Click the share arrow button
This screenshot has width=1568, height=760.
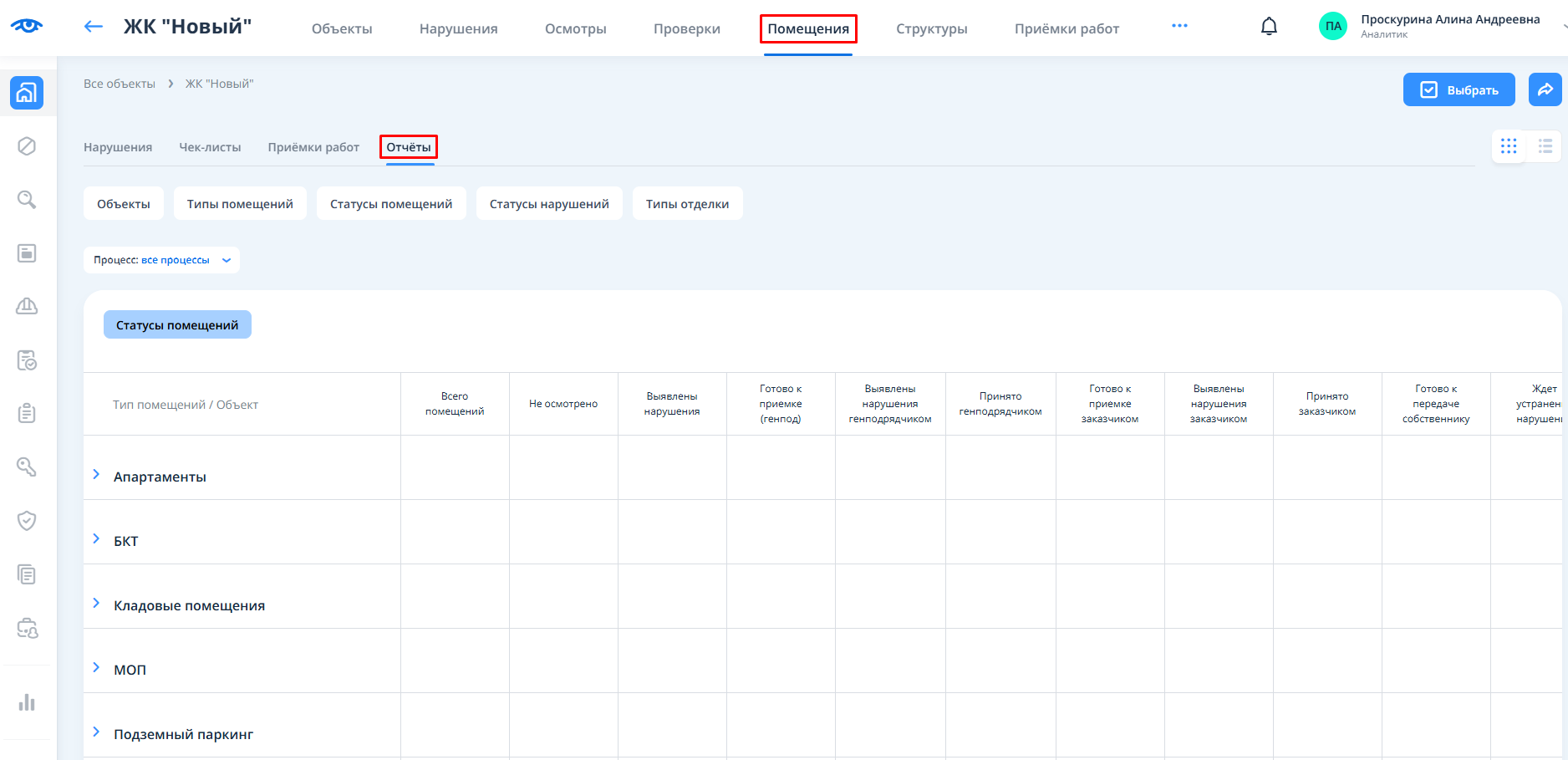[1545, 89]
